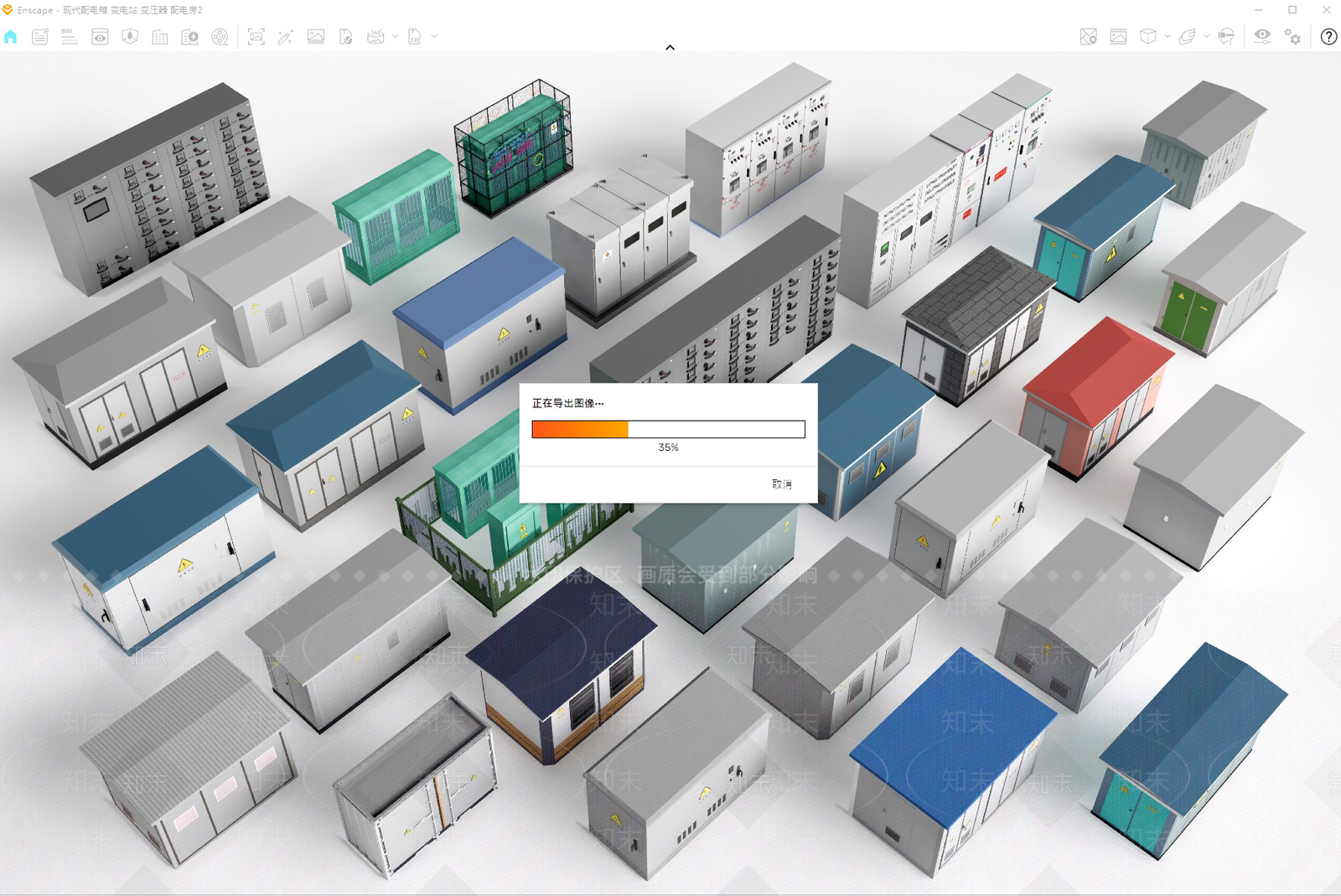Expand the wing fly mode dropdown arrow

1206,36
